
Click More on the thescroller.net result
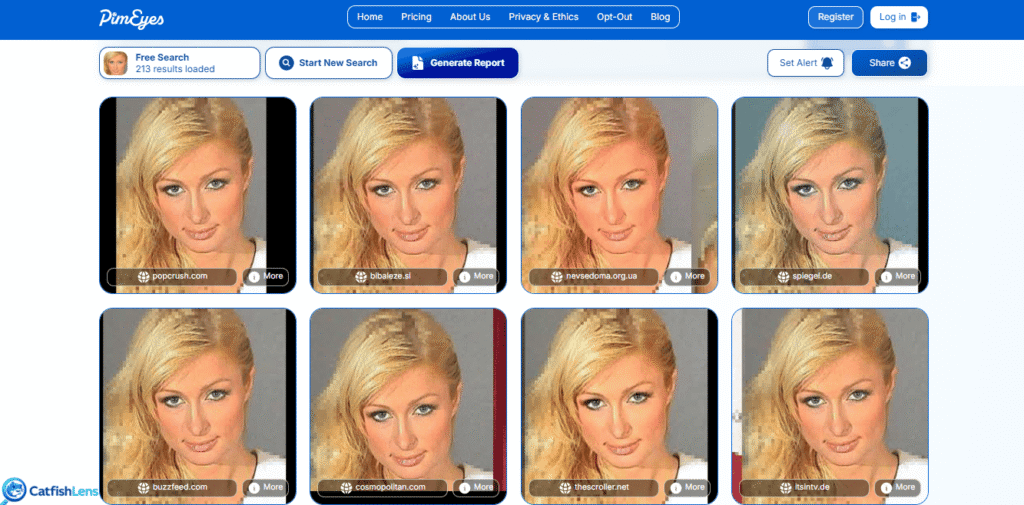pos(688,487)
